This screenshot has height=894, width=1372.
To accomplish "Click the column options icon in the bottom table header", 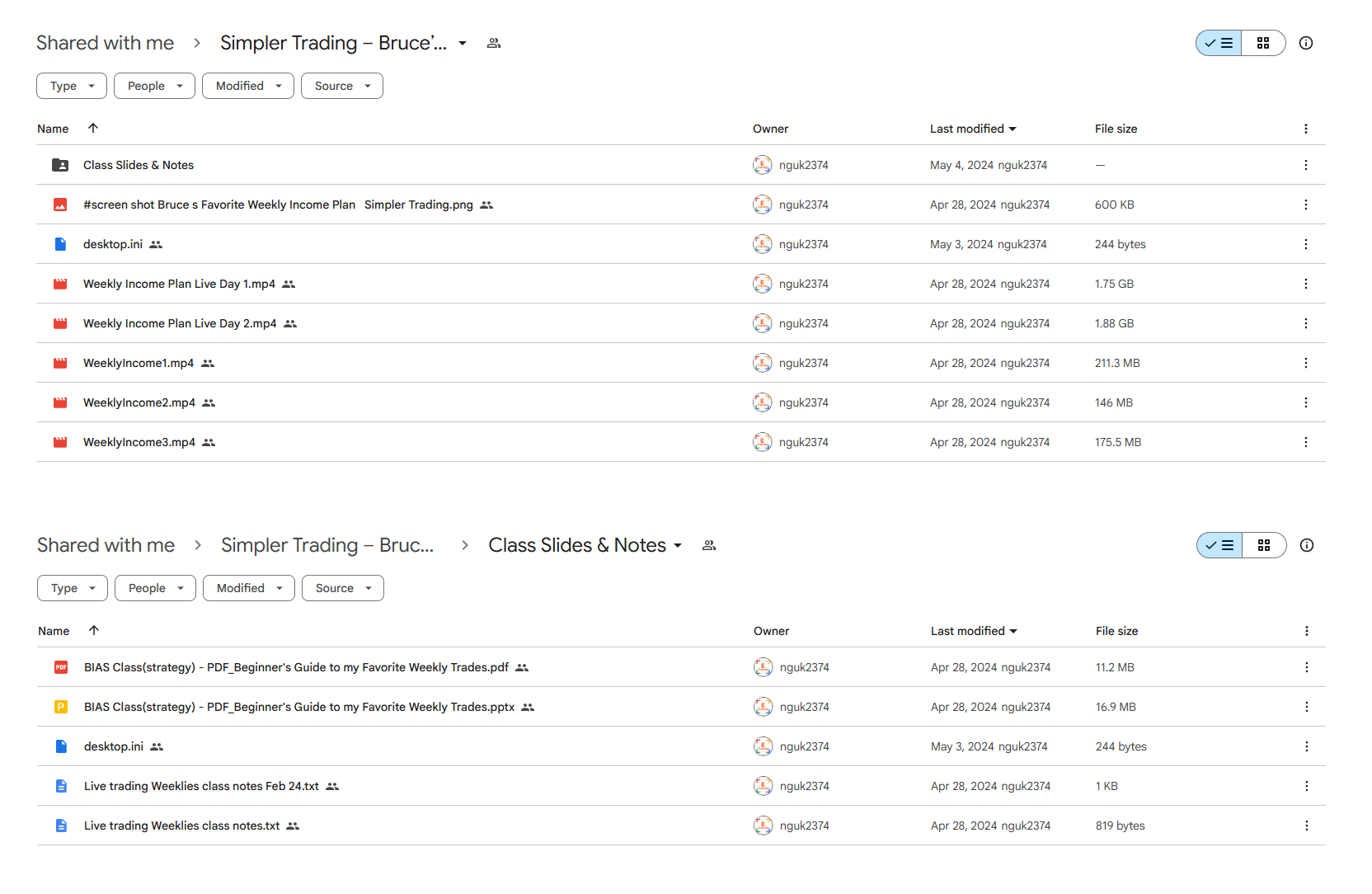I will tap(1306, 631).
